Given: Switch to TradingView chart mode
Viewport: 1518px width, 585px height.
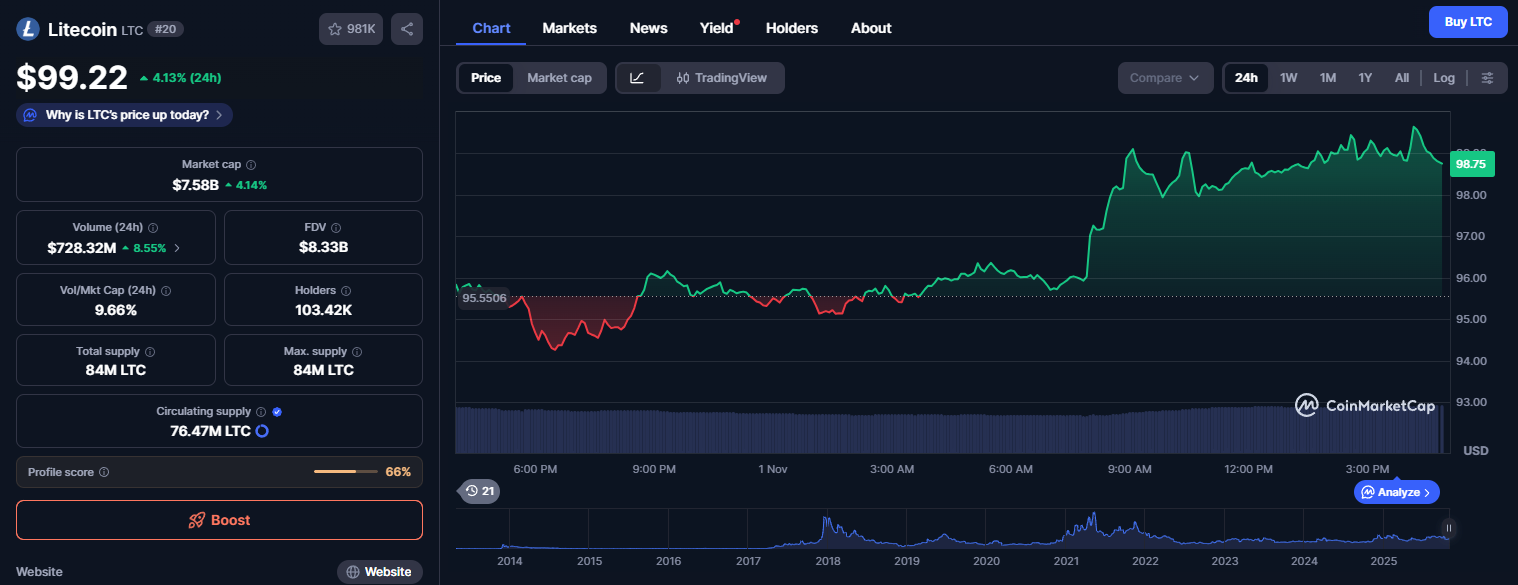Looking at the screenshot, I should (x=721, y=78).
